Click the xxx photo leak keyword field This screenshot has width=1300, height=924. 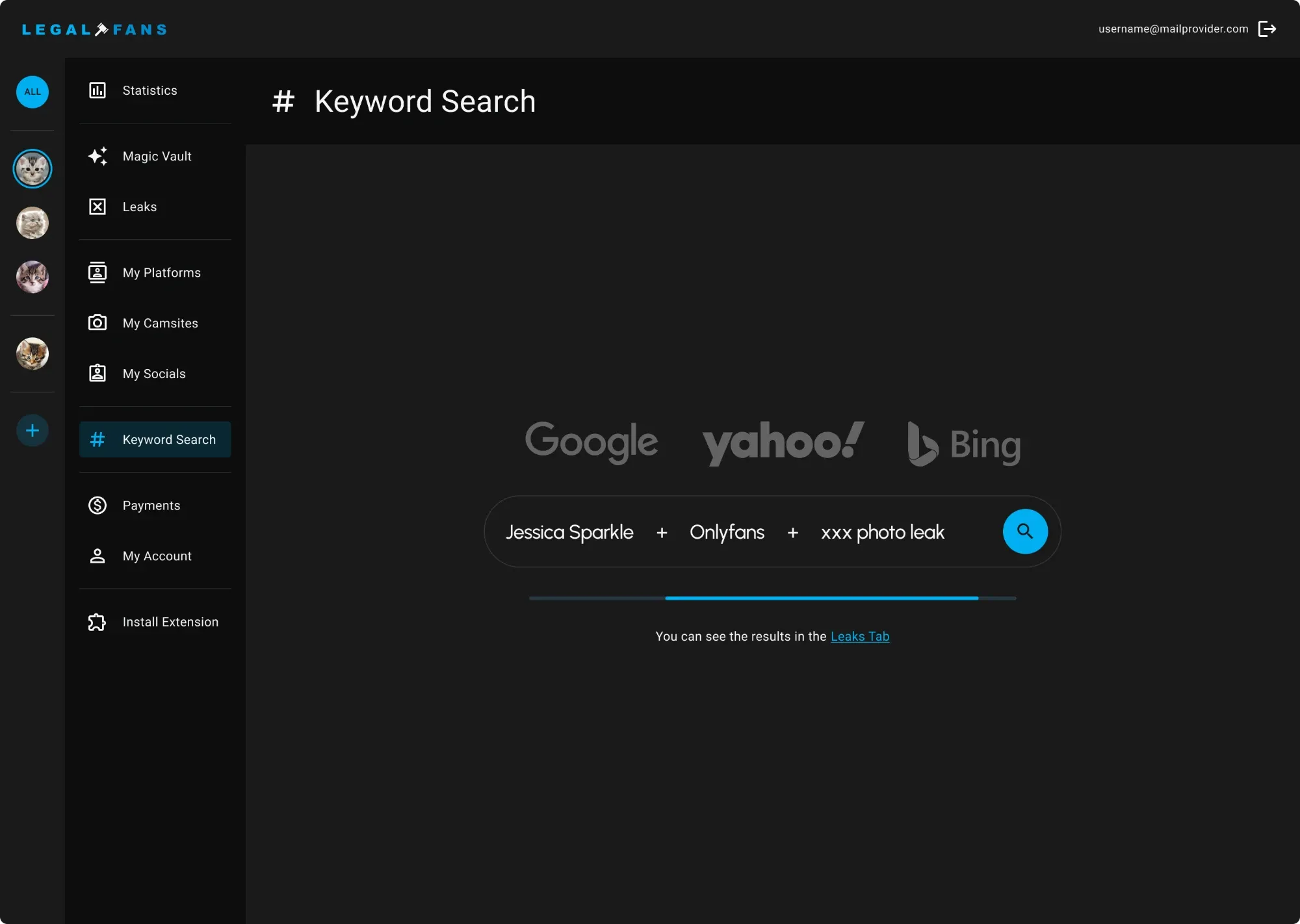[x=883, y=532]
